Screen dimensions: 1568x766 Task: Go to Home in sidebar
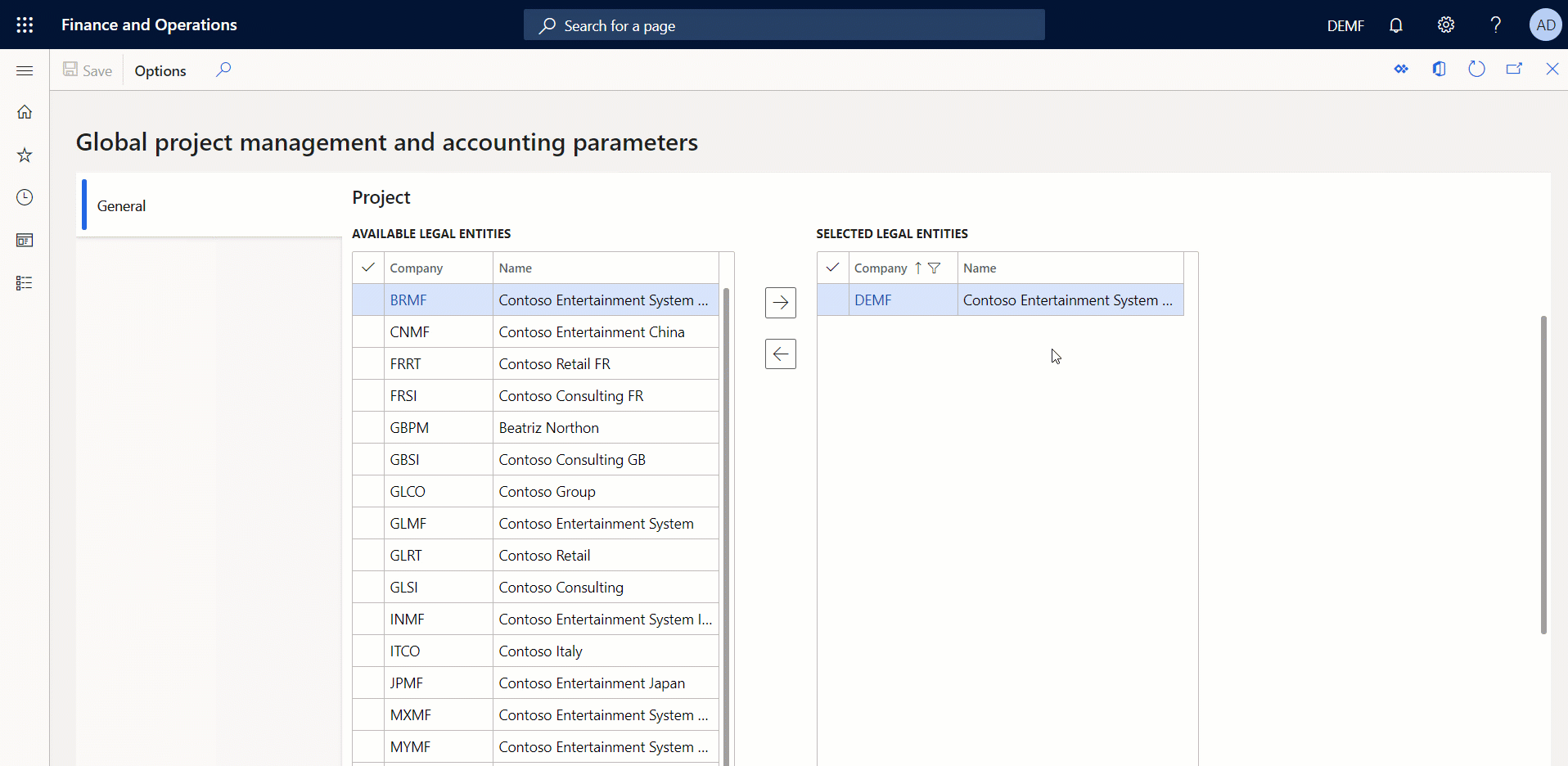[x=25, y=112]
